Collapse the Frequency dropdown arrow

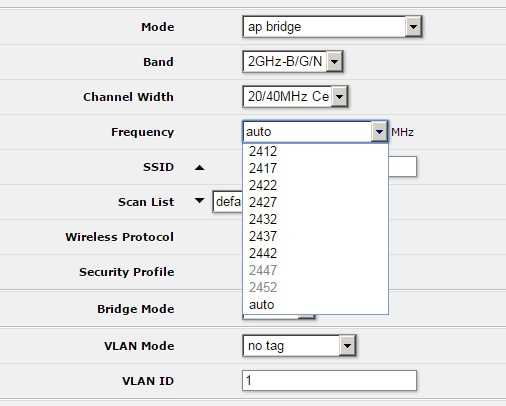[x=379, y=132]
